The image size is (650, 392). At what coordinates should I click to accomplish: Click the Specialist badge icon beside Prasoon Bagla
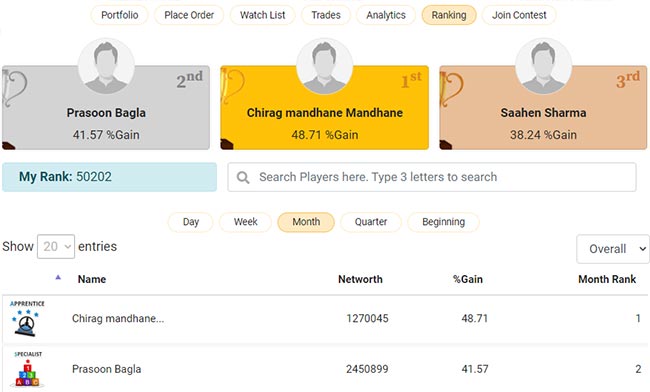pyautogui.click(x=27, y=369)
